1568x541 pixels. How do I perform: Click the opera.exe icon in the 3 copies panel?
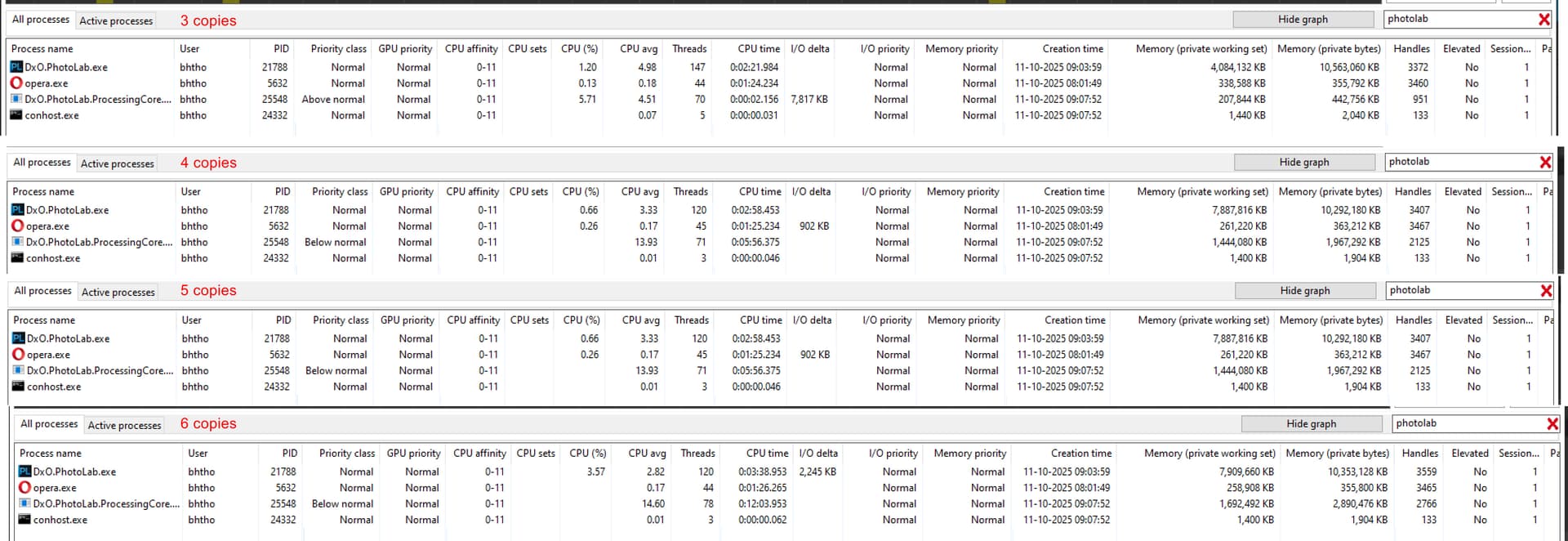(x=16, y=83)
